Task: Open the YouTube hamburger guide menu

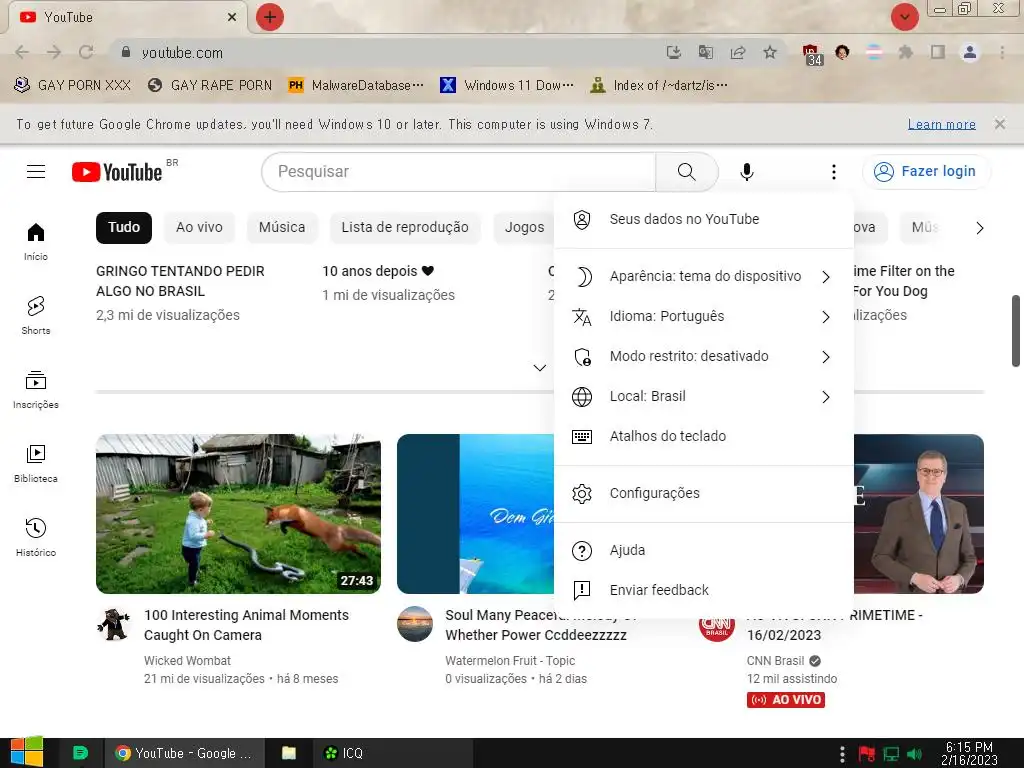Action: pos(36,172)
